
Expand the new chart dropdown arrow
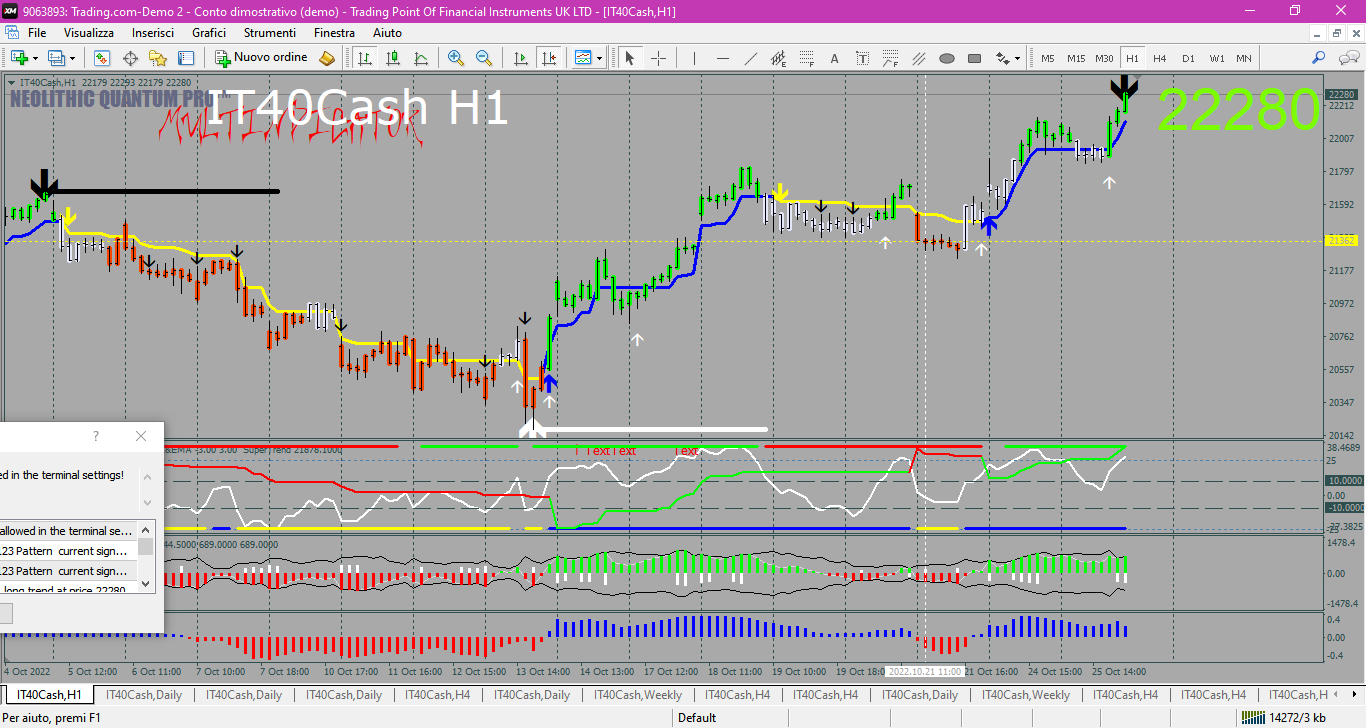pos(35,58)
